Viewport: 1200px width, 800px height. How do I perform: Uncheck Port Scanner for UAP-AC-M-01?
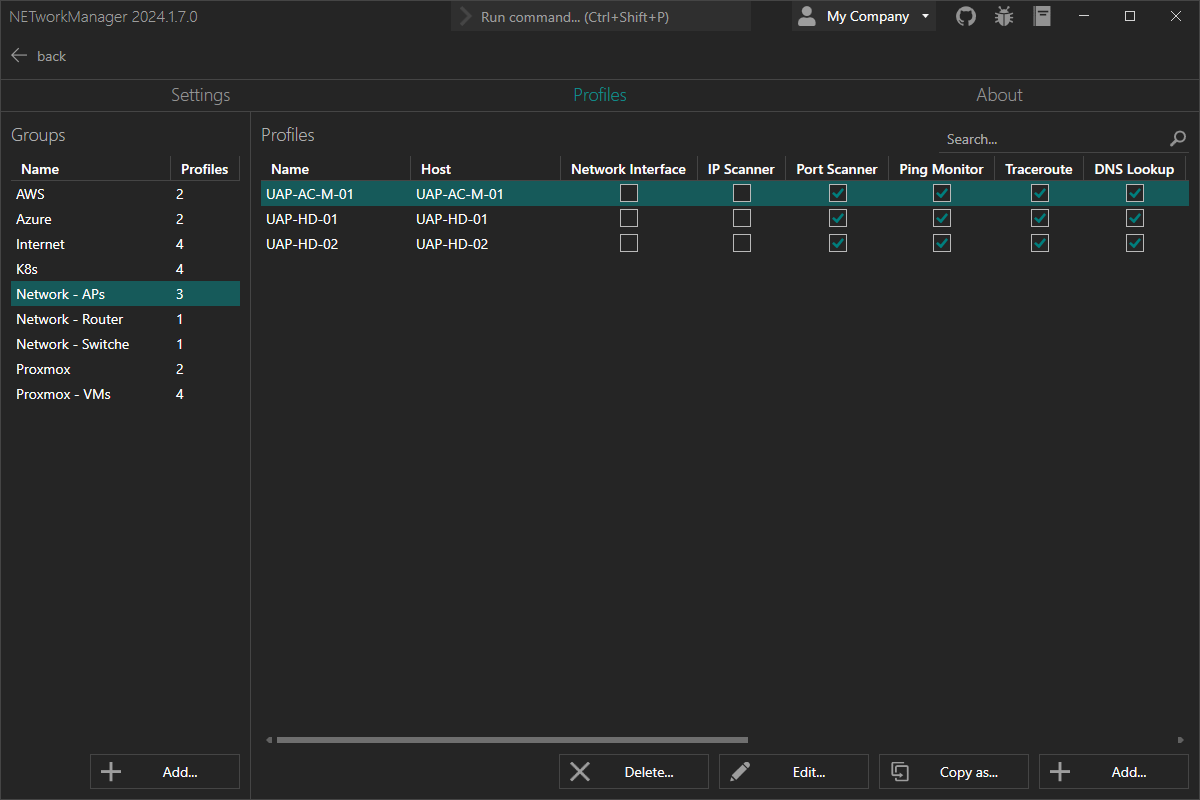click(837, 193)
